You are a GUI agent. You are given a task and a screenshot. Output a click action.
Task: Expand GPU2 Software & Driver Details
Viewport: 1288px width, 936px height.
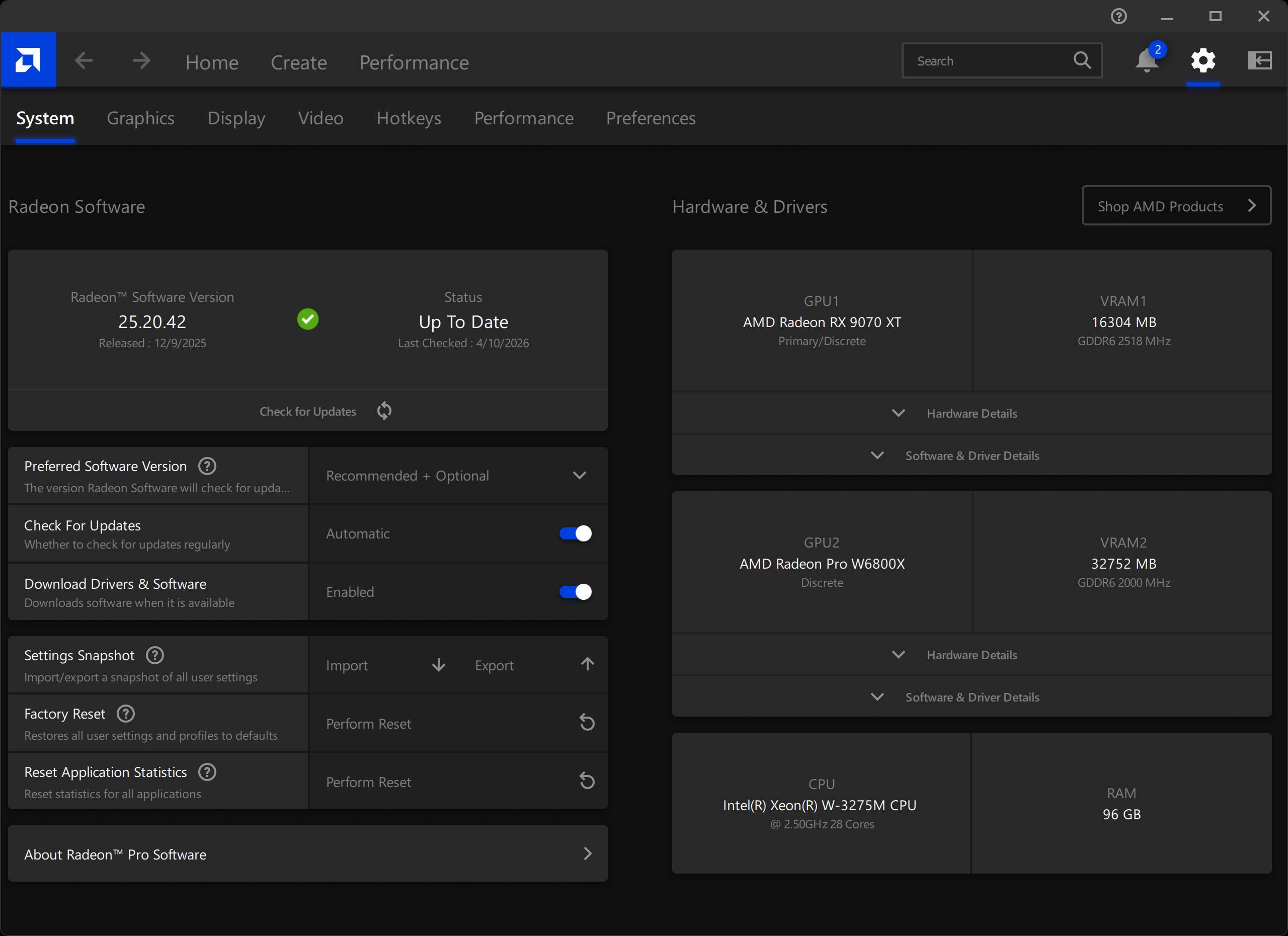971,697
